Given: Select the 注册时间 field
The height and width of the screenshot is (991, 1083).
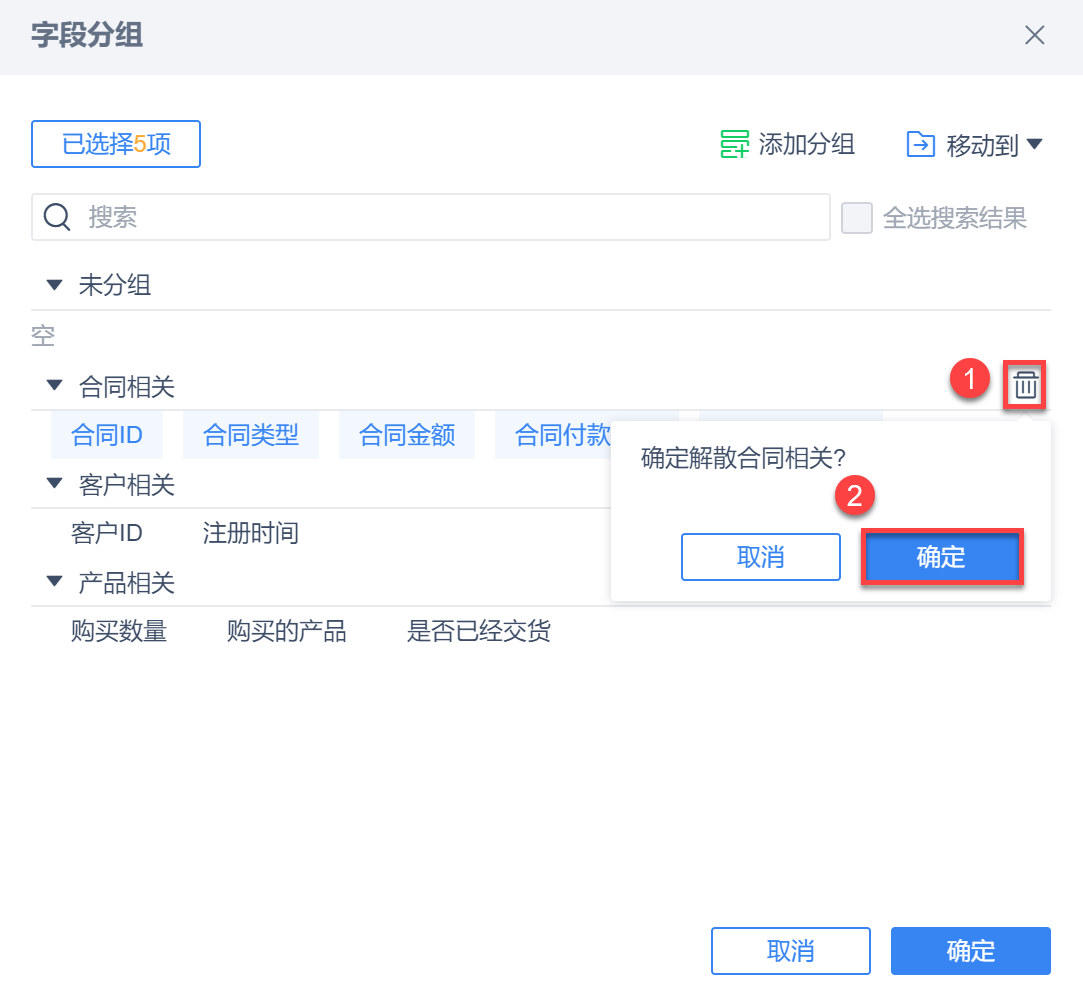Looking at the screenshot, I should click(x=251, y=533).
